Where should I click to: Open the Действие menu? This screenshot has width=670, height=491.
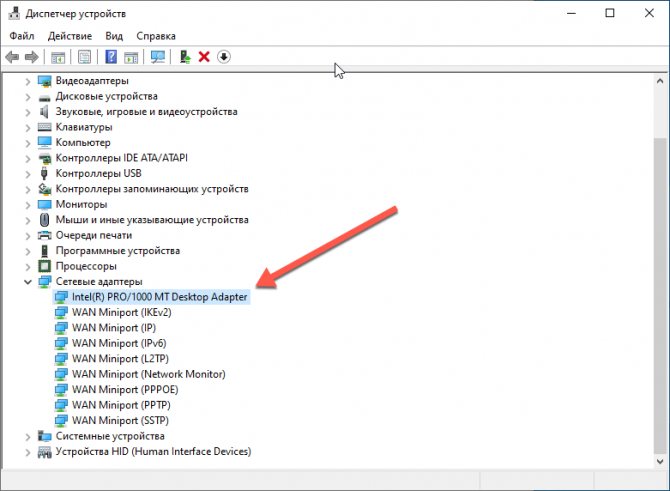point(70,36)
